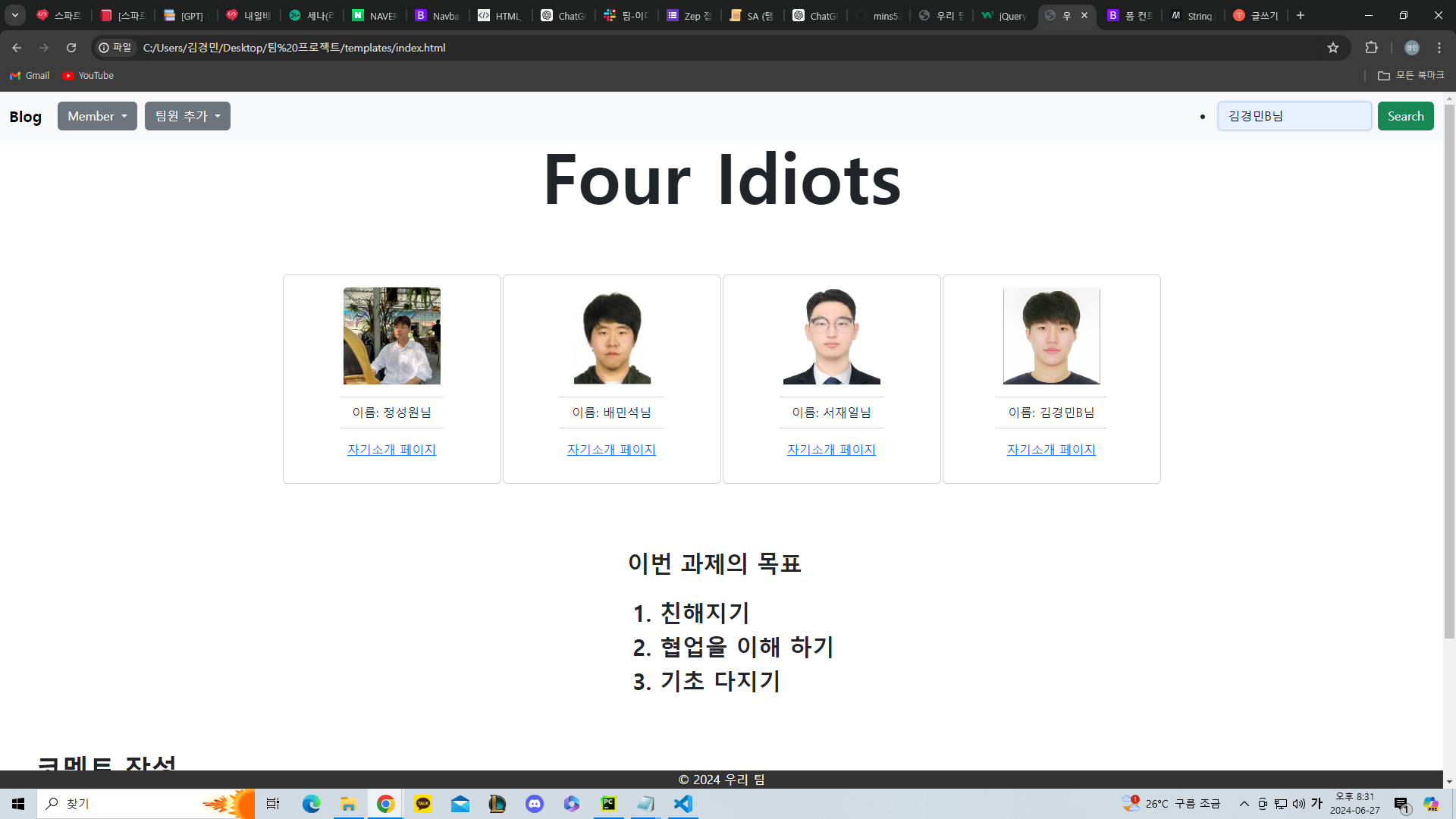Screen dimensions: 1456x819
Task: Open PyCharm from the taskbar
Action: pos(608,804)
